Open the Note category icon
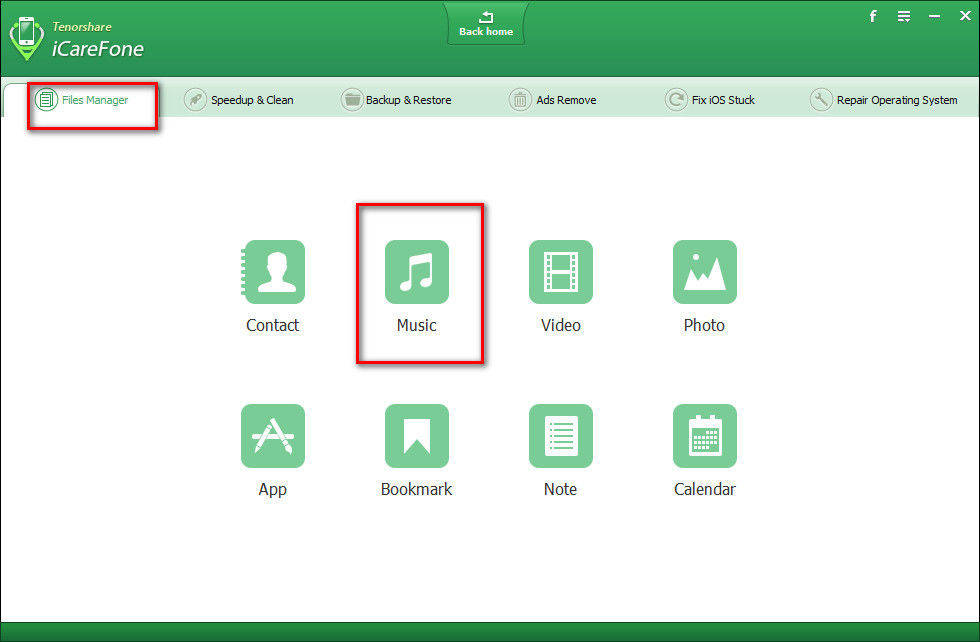Screen dimensions: 980x642 (x=561, y=436)
